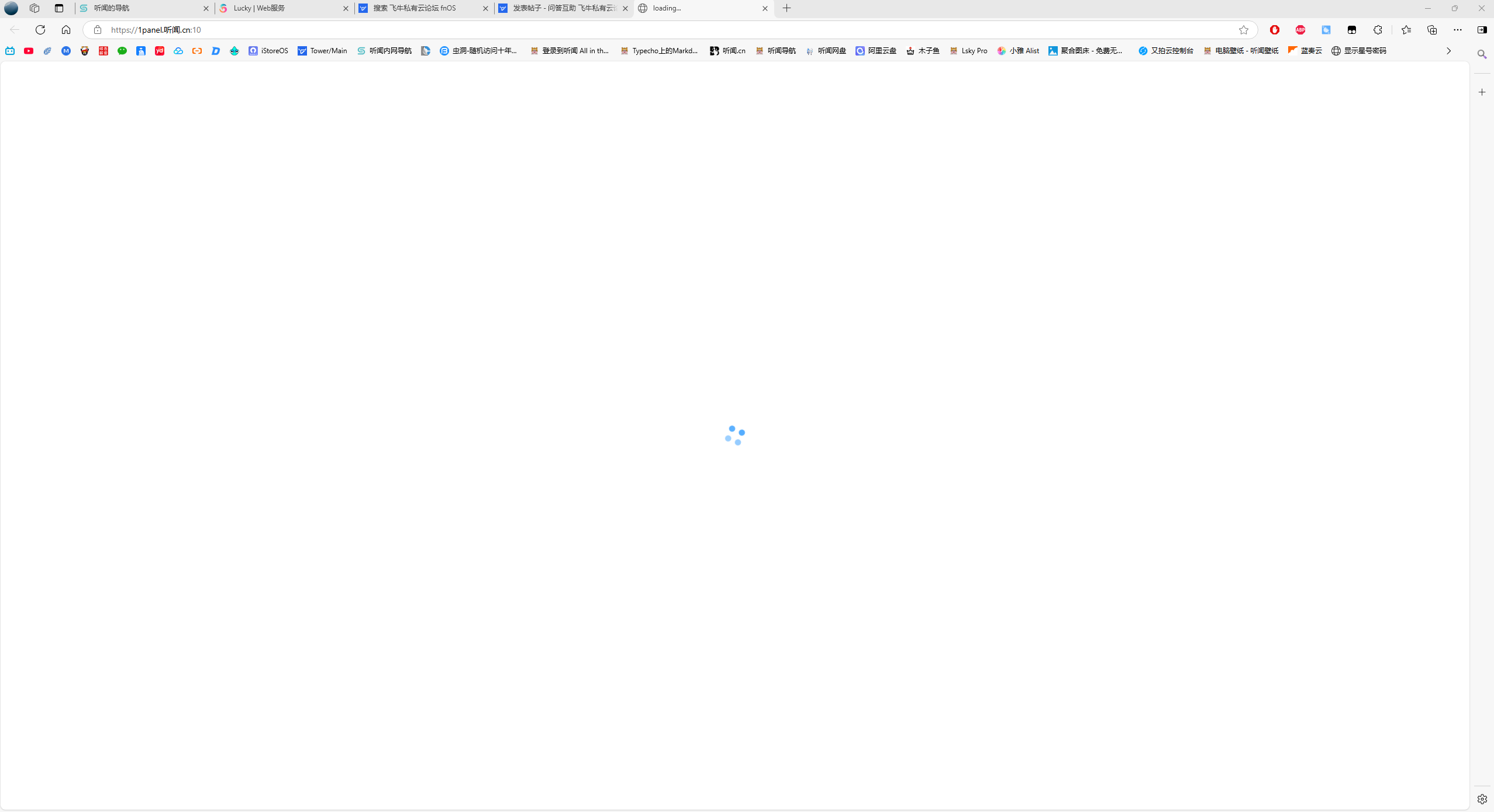Viewport: 1494px width, 812px height.
Task: Select the loading... tab
Action: 703,8
